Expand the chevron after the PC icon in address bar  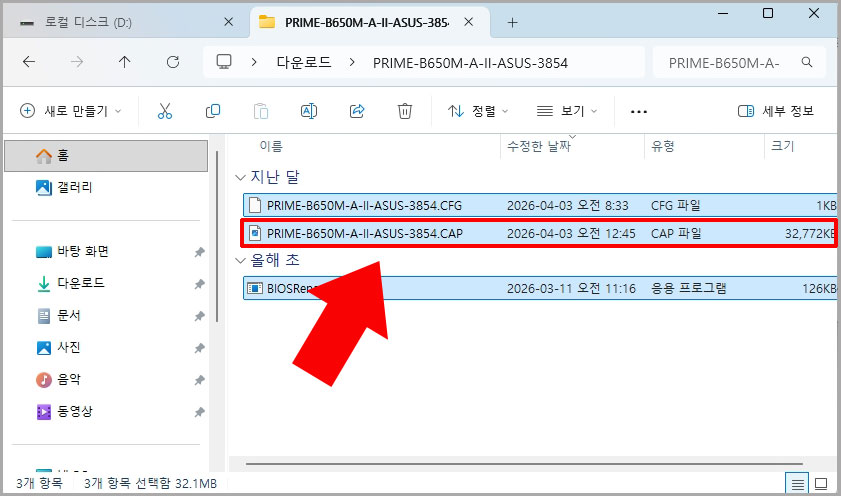(x=254, y=62)
